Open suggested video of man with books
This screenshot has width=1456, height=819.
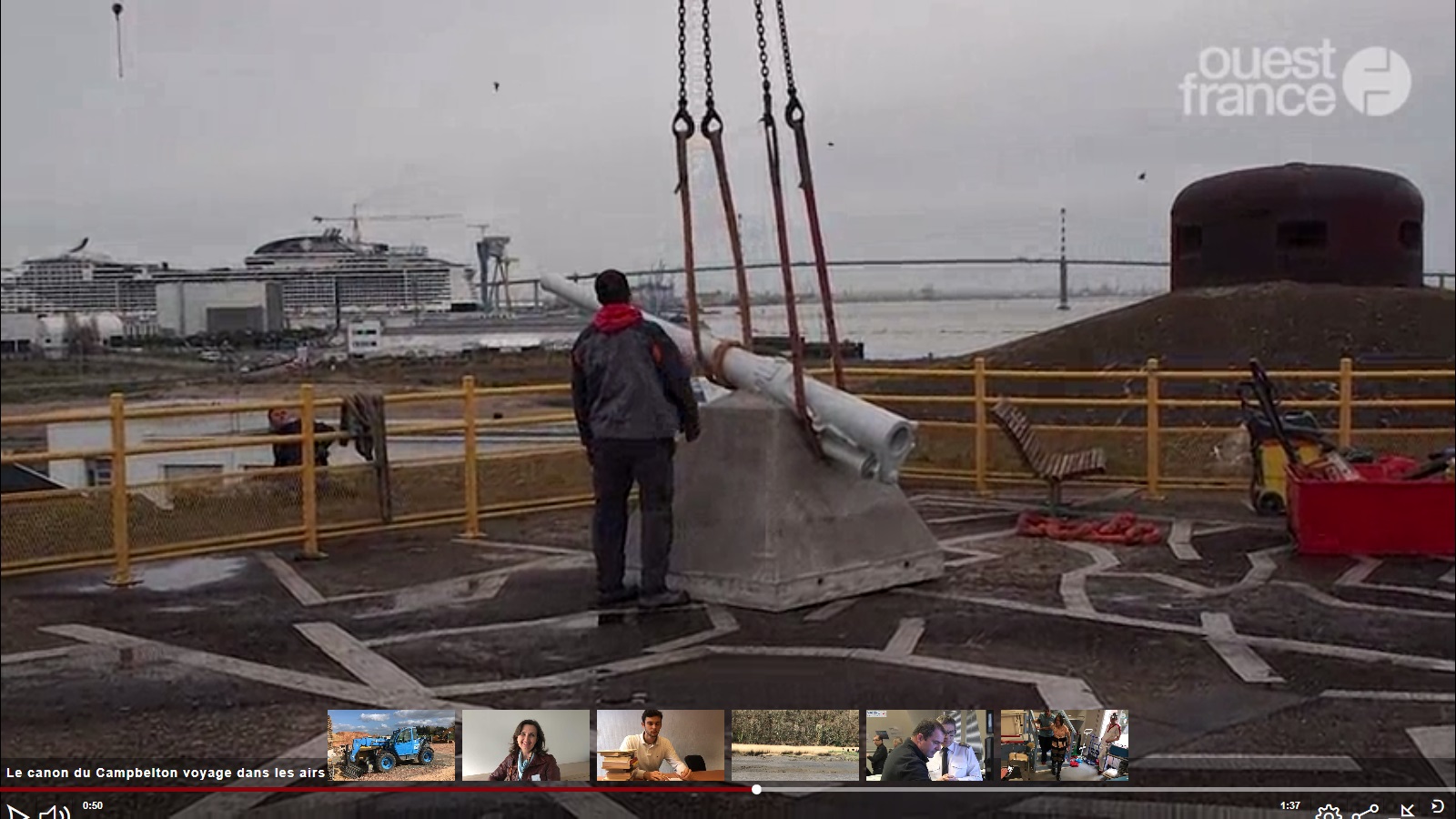tap(661, 745)
